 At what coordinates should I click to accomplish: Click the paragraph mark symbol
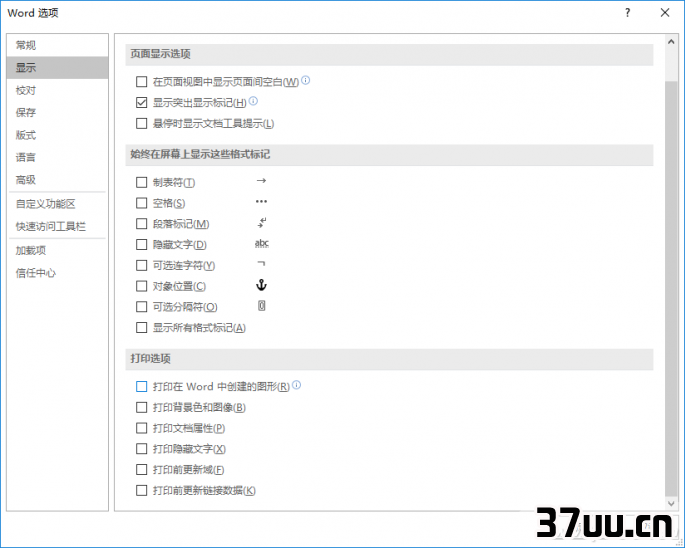coord(261,223)
